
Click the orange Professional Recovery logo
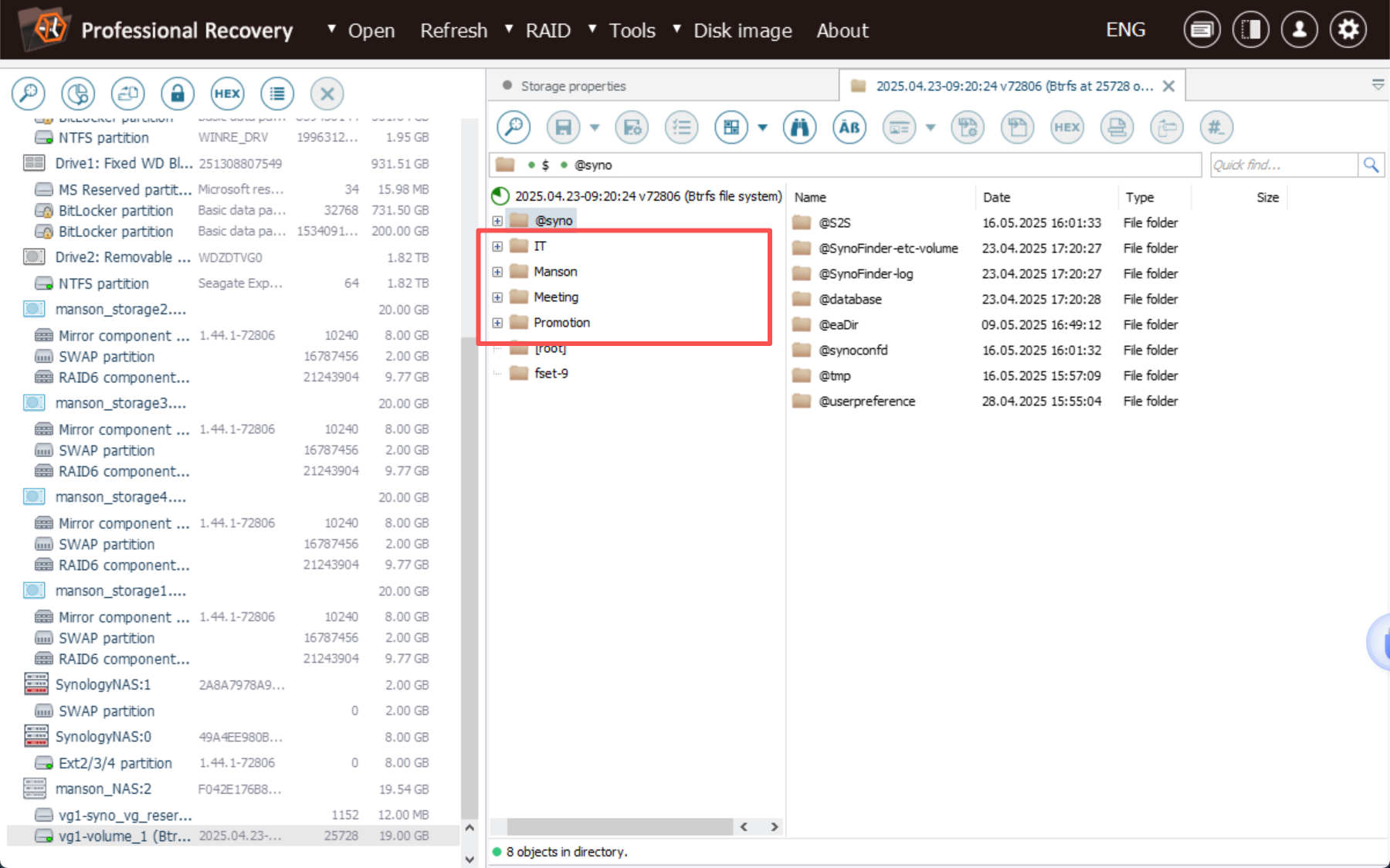[44, 29]
